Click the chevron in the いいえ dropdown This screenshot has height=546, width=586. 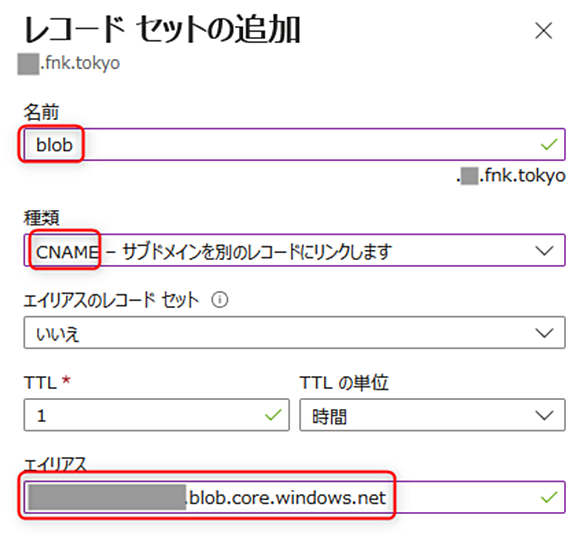point(544,333)
